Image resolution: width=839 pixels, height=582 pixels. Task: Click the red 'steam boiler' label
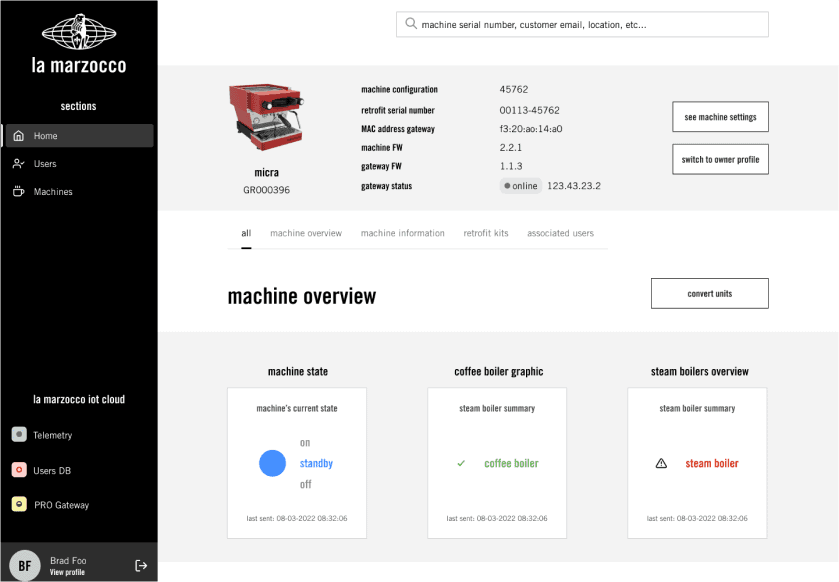click(x=712, y=463)
